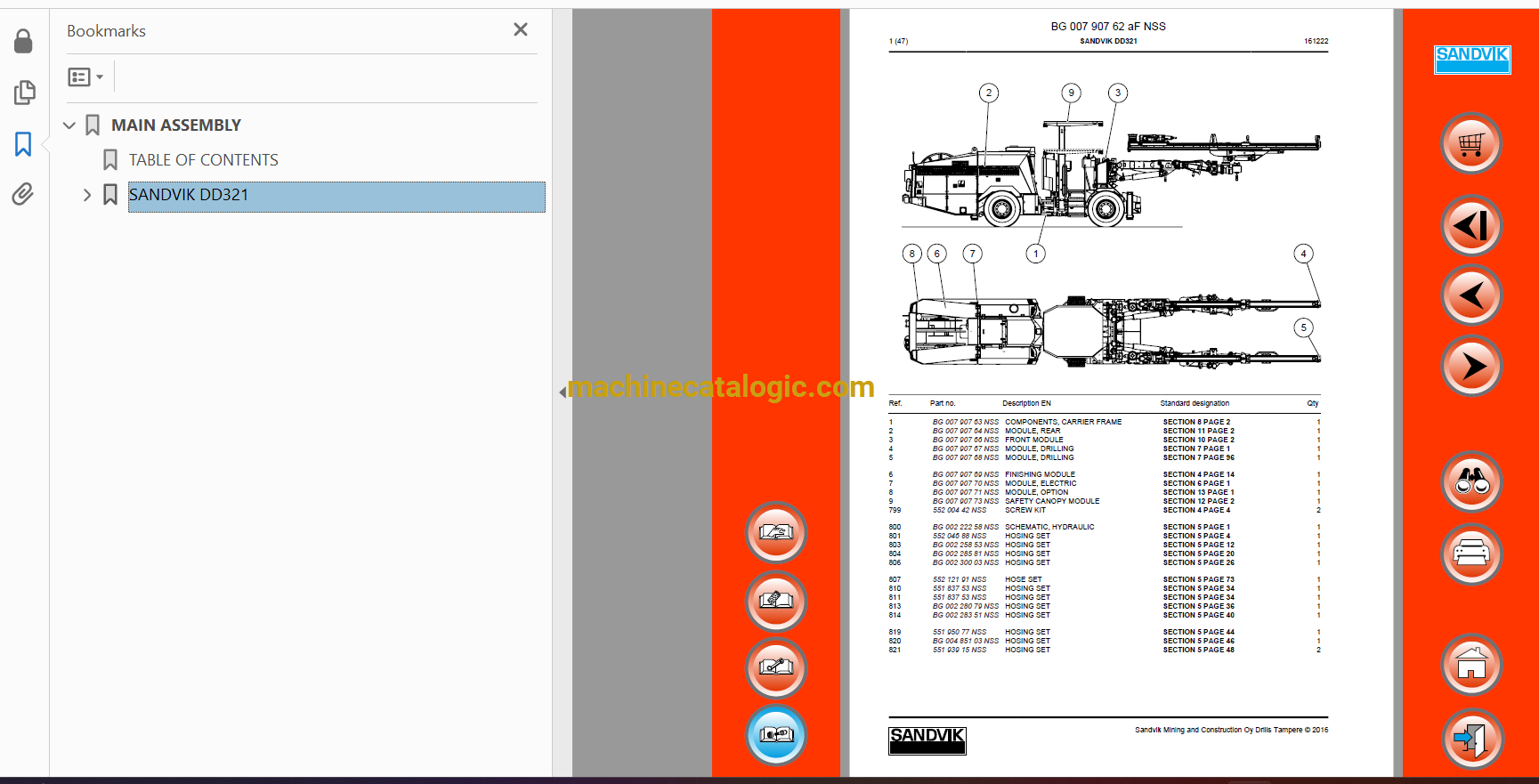Return home with the house button

click(x=1471, y=665)
